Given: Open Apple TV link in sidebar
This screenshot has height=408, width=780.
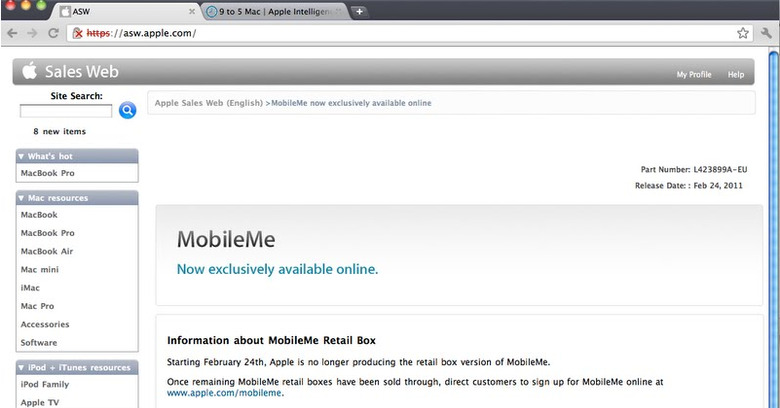Looking at the screenshot, I should (x=40, y=403).
